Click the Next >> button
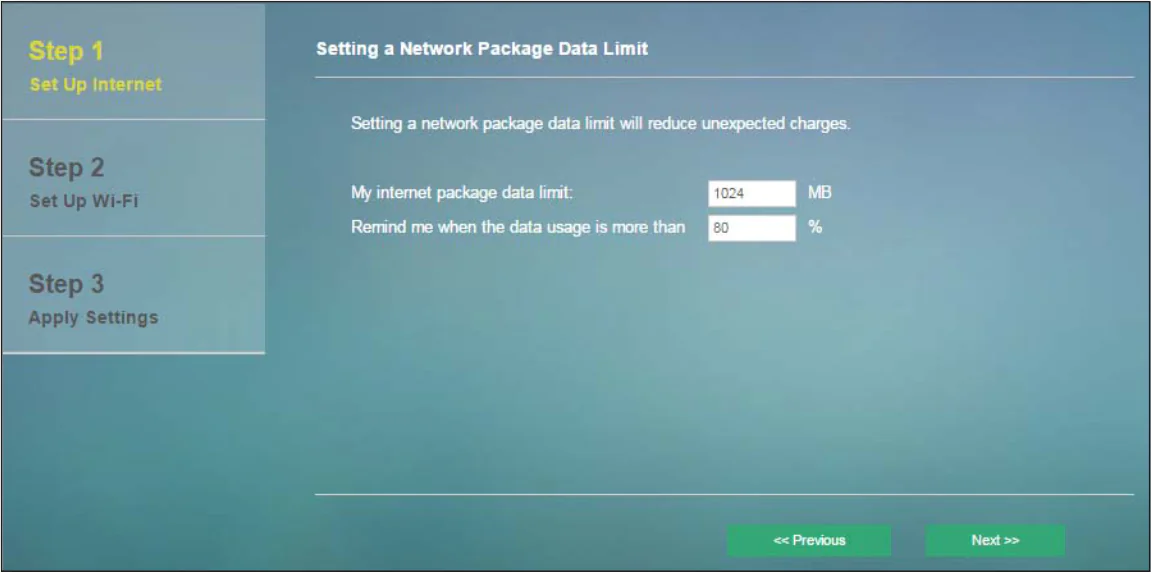The height and width of the screenshot is (572, 1151). point(994,540)
